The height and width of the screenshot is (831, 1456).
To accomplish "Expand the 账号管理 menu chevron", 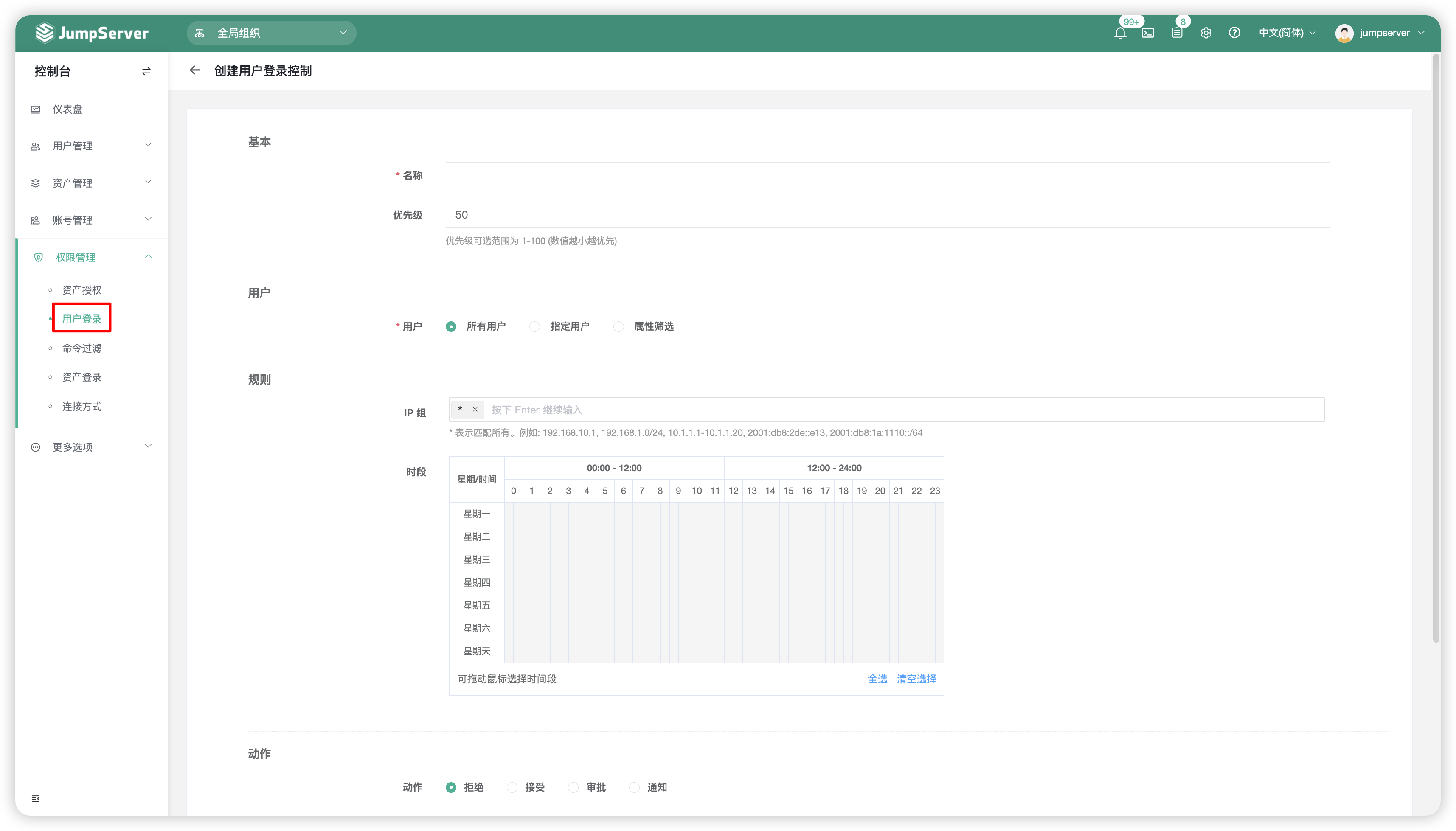I will point(149,219).
